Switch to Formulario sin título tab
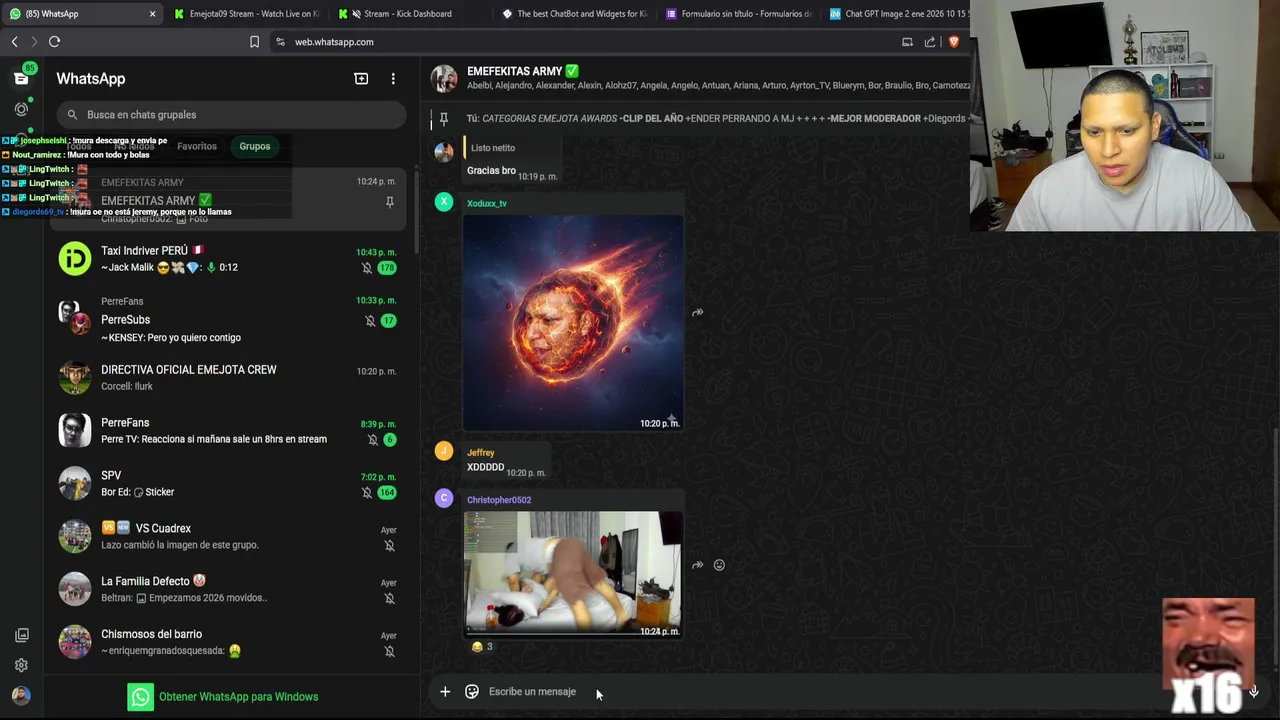The width and height of the screenshot is (1280, 720). coord(738,14)
